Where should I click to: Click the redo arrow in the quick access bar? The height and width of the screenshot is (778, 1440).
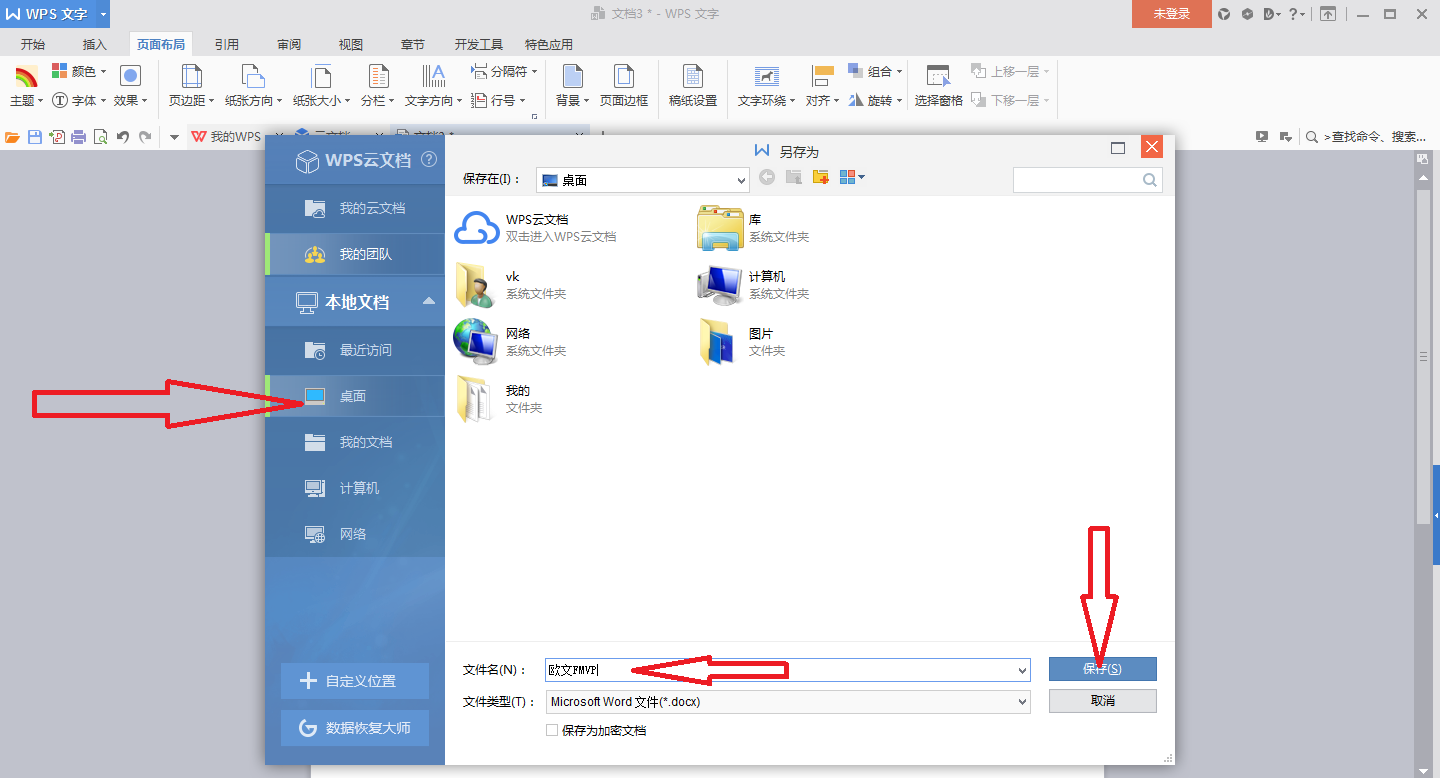(x=146, y=137)
